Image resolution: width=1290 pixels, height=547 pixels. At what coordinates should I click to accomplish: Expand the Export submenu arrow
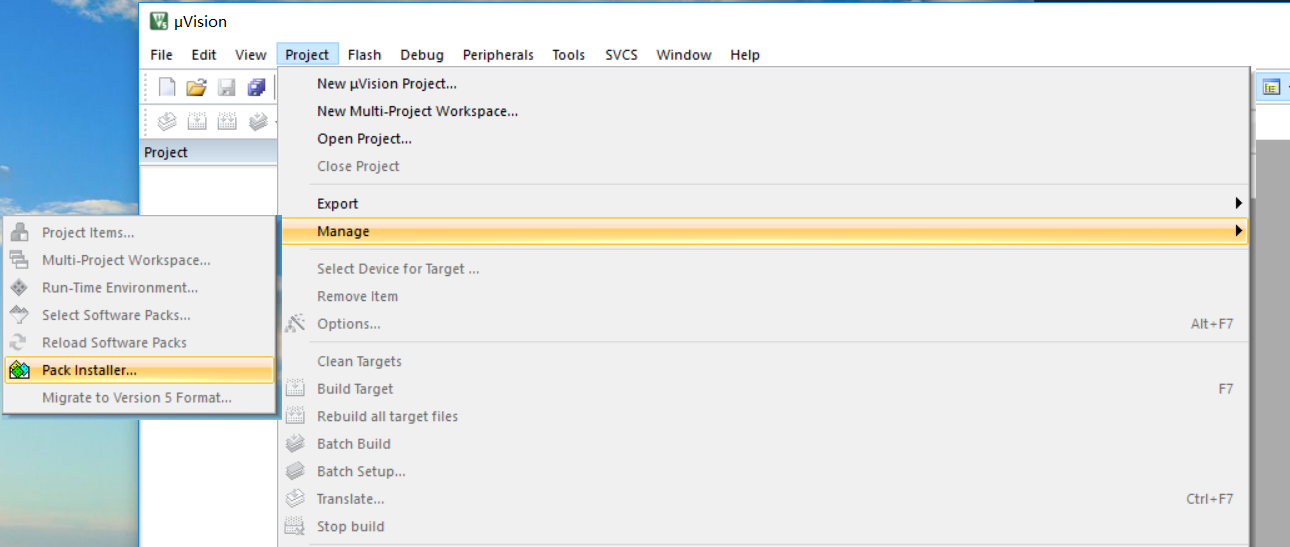pyautogui.click(x=1240, y=204)
